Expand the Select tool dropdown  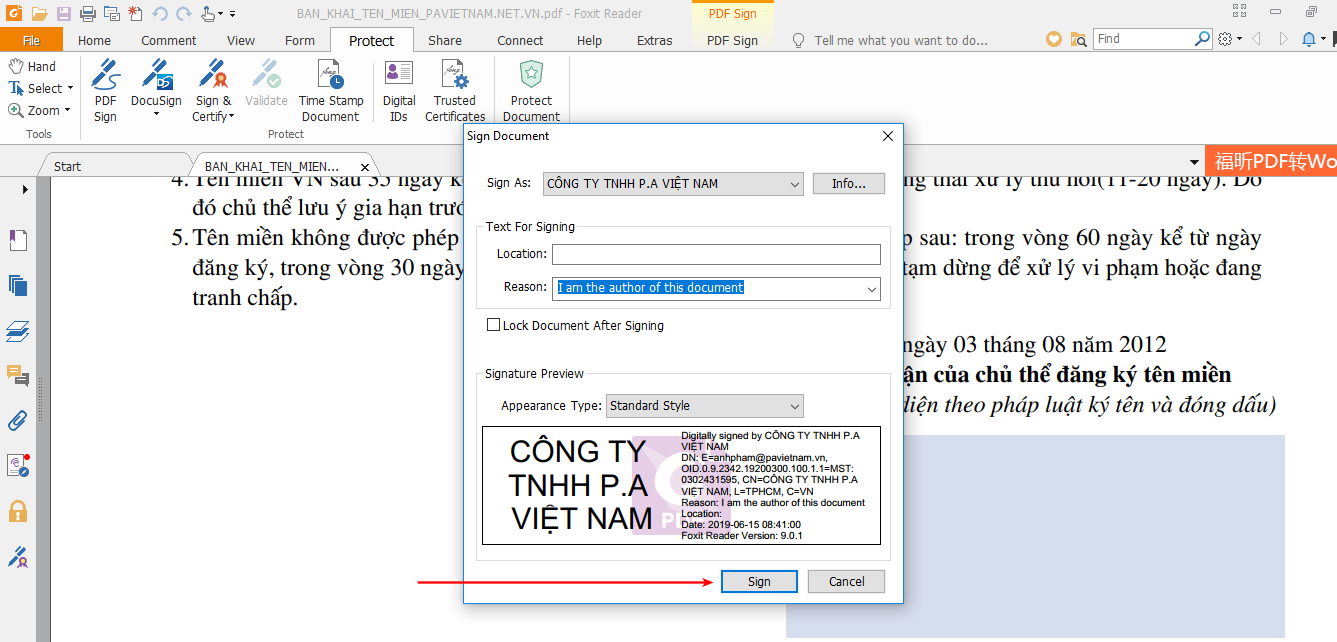[70, 89]
